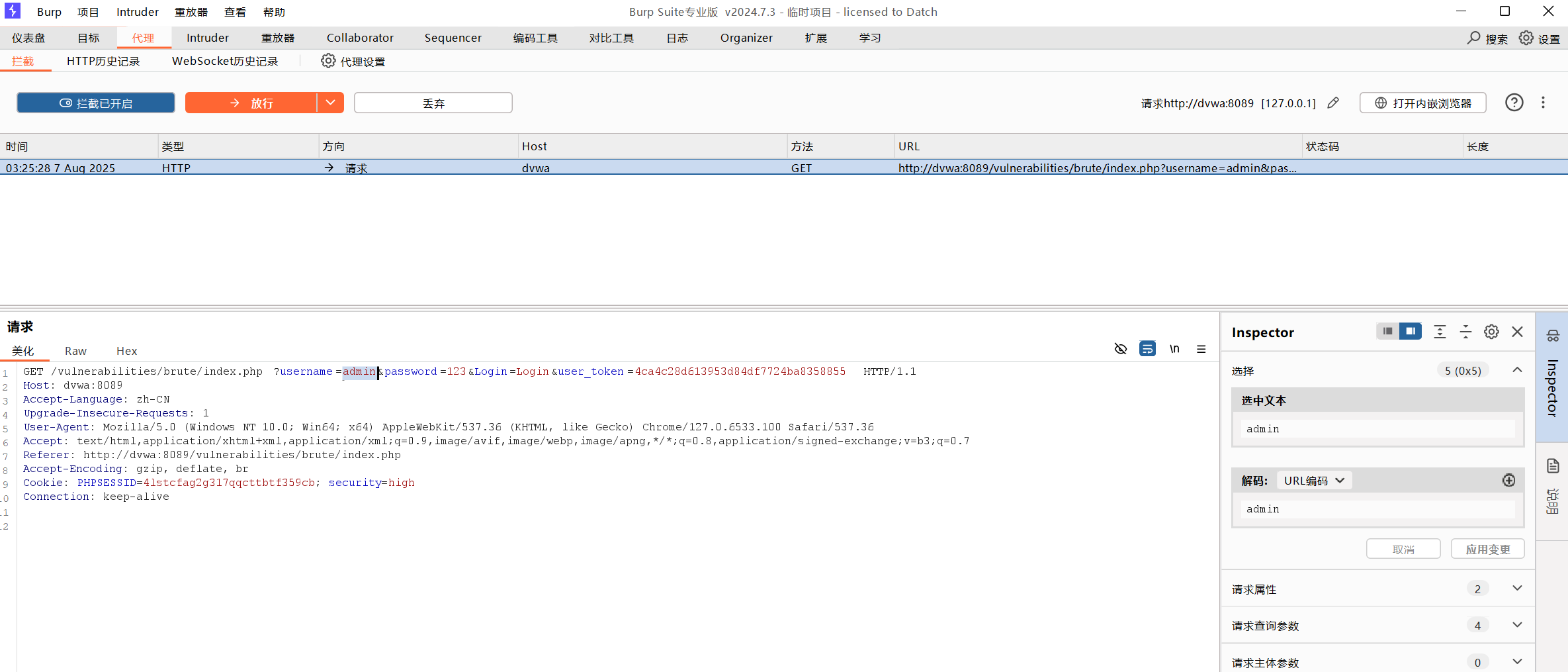Click Inspector collapse all sections icon
This screenshot has width=1568, height=672.
click(1465, 332)
